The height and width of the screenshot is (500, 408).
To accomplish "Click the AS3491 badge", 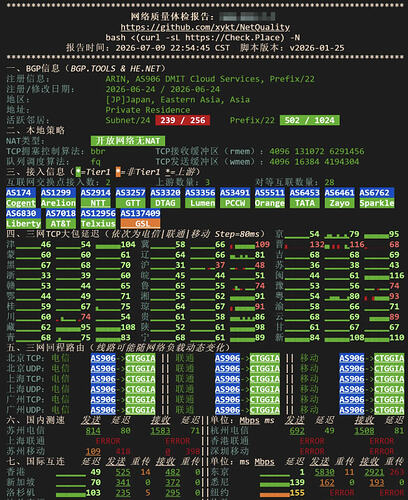I will (x=235, y=192).
